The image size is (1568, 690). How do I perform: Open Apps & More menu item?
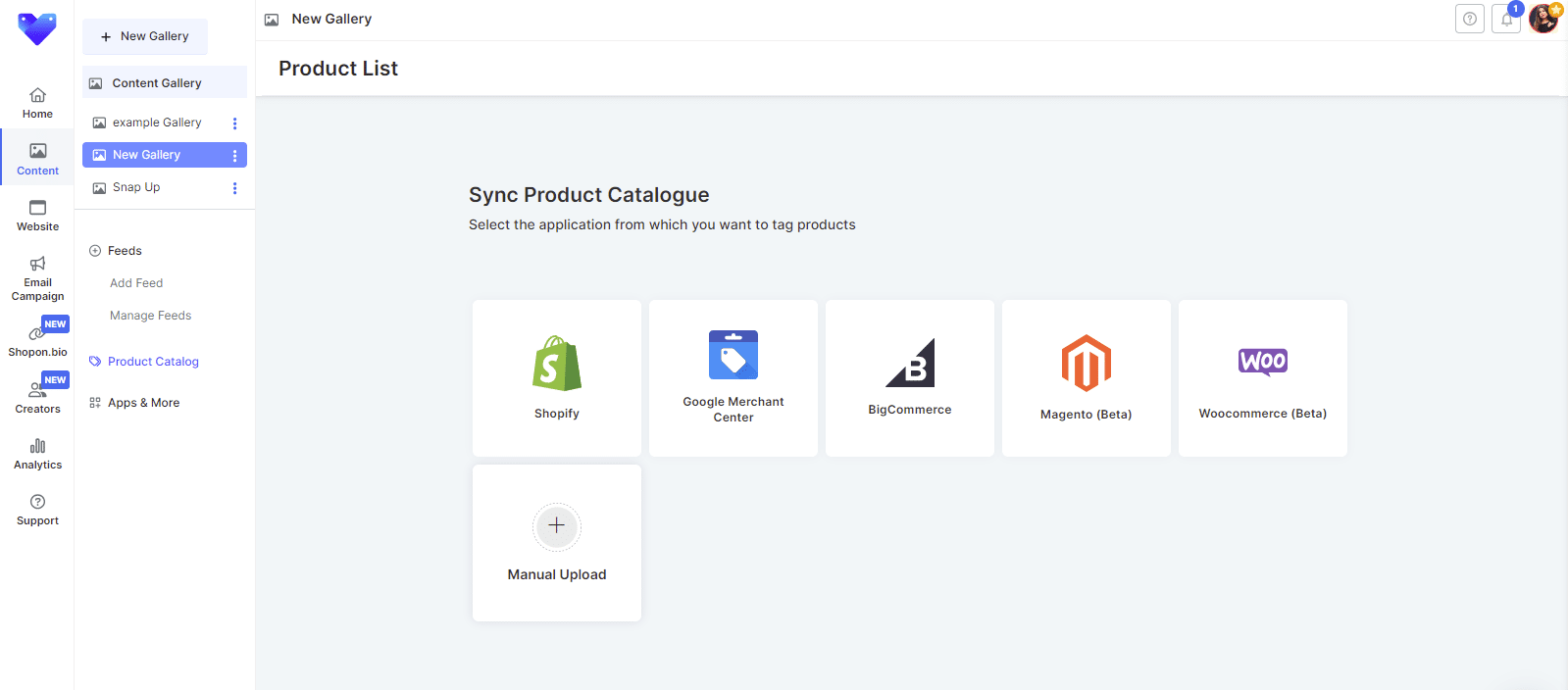[143, 403]
